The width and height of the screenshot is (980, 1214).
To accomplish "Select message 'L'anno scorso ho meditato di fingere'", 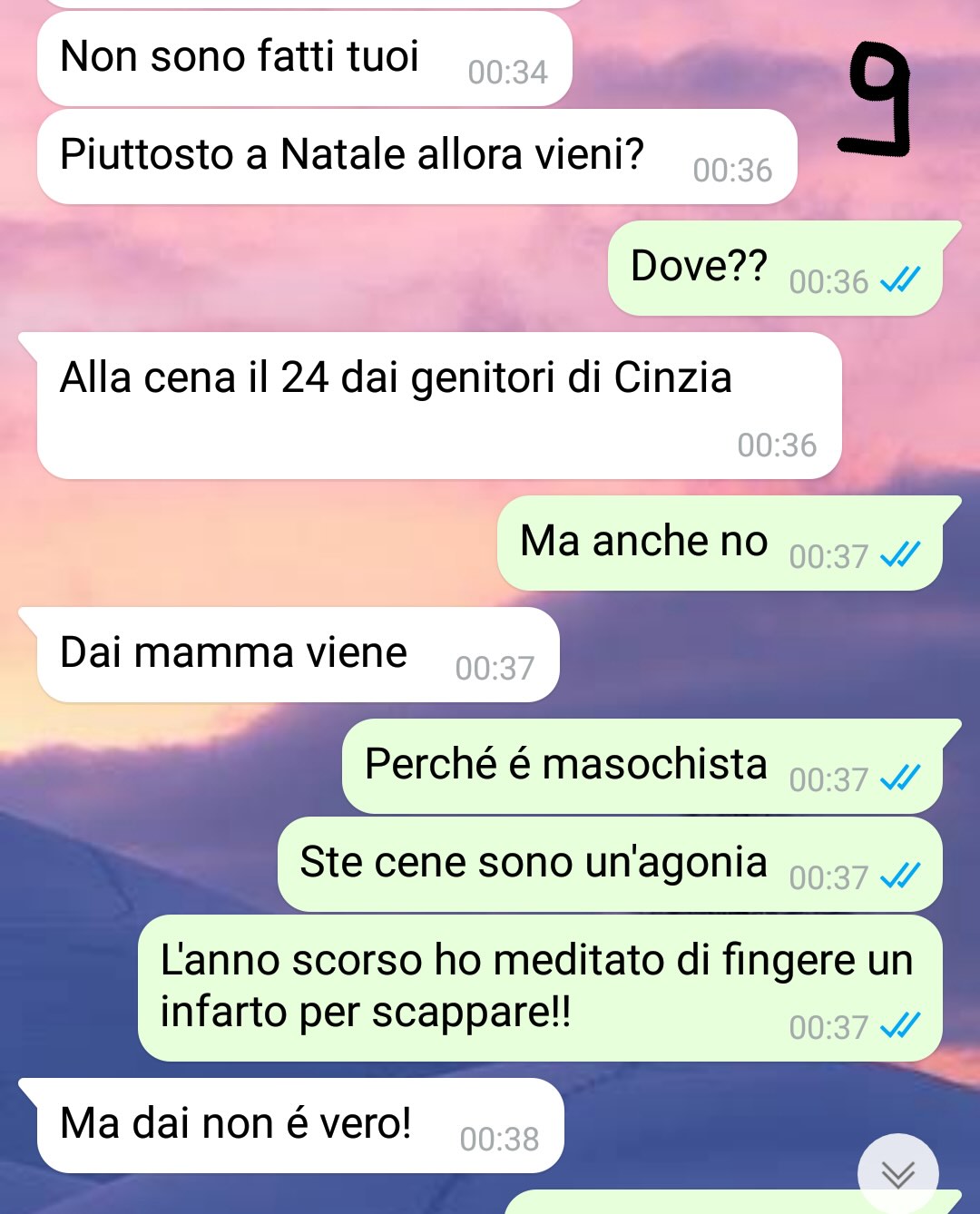I will pyautogui.click(x=540, y=988).
